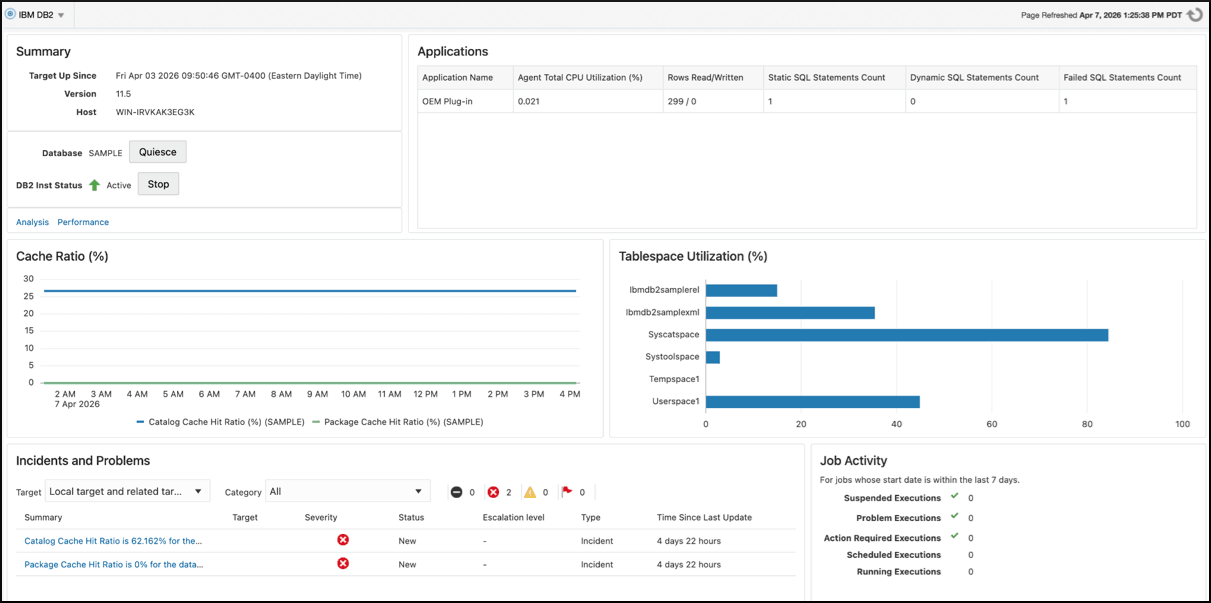The width and height of the screenshot is (1211, 603).
Task: Click the green Active status arrow icon
Action: (95, 185)
